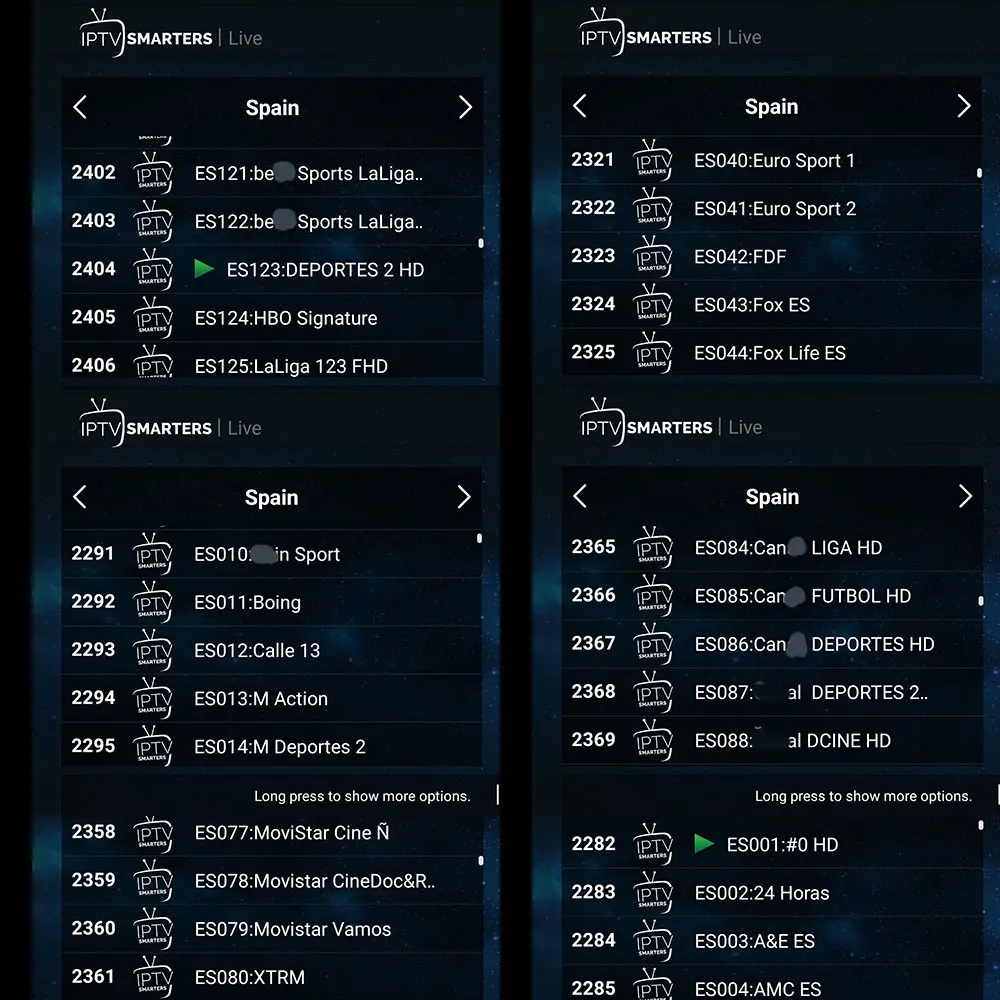Click the channel logo beside ES079:Movistar Vamos

153,928
